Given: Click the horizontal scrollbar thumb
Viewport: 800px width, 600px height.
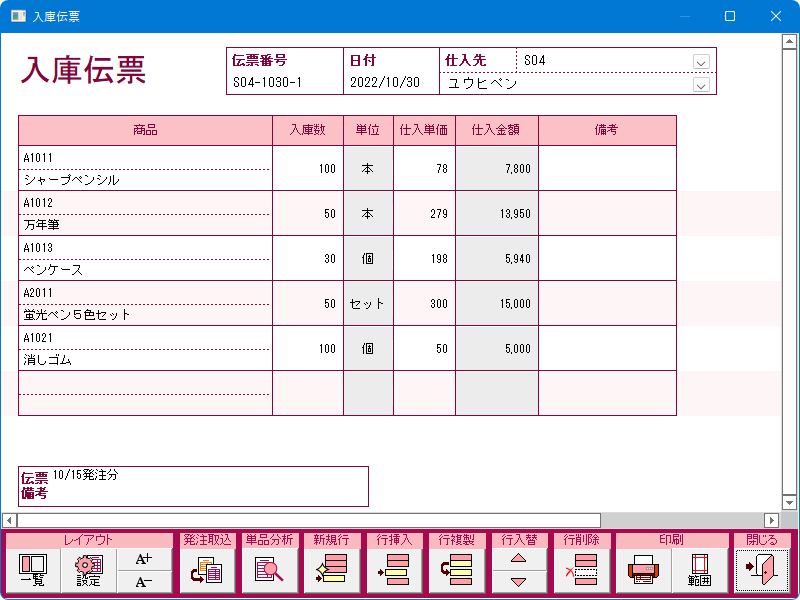Looking at the screenshot, I should pyautogui.click(x=309, y=520).
